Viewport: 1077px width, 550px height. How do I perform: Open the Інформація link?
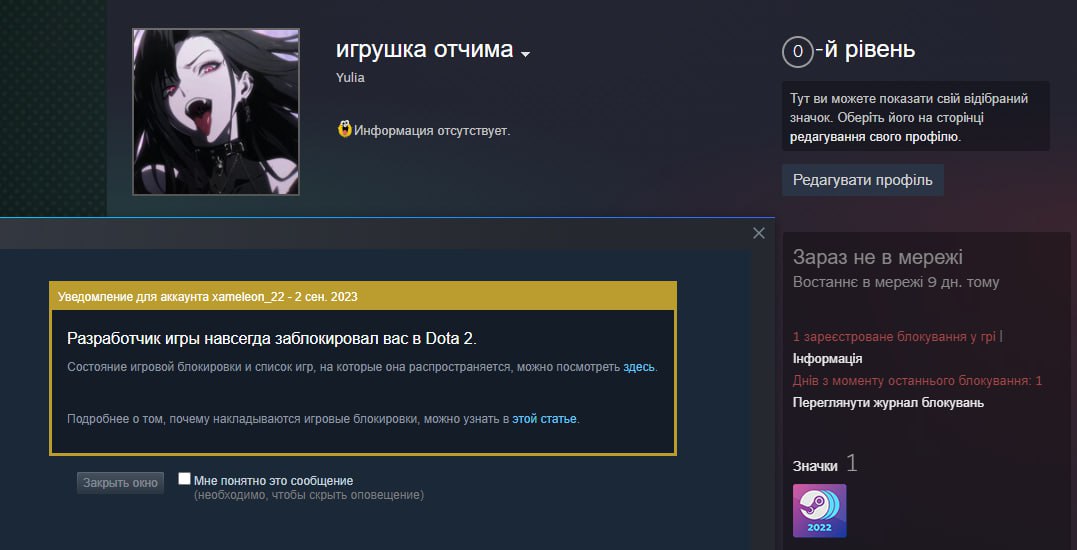click(x=827, y=358)
